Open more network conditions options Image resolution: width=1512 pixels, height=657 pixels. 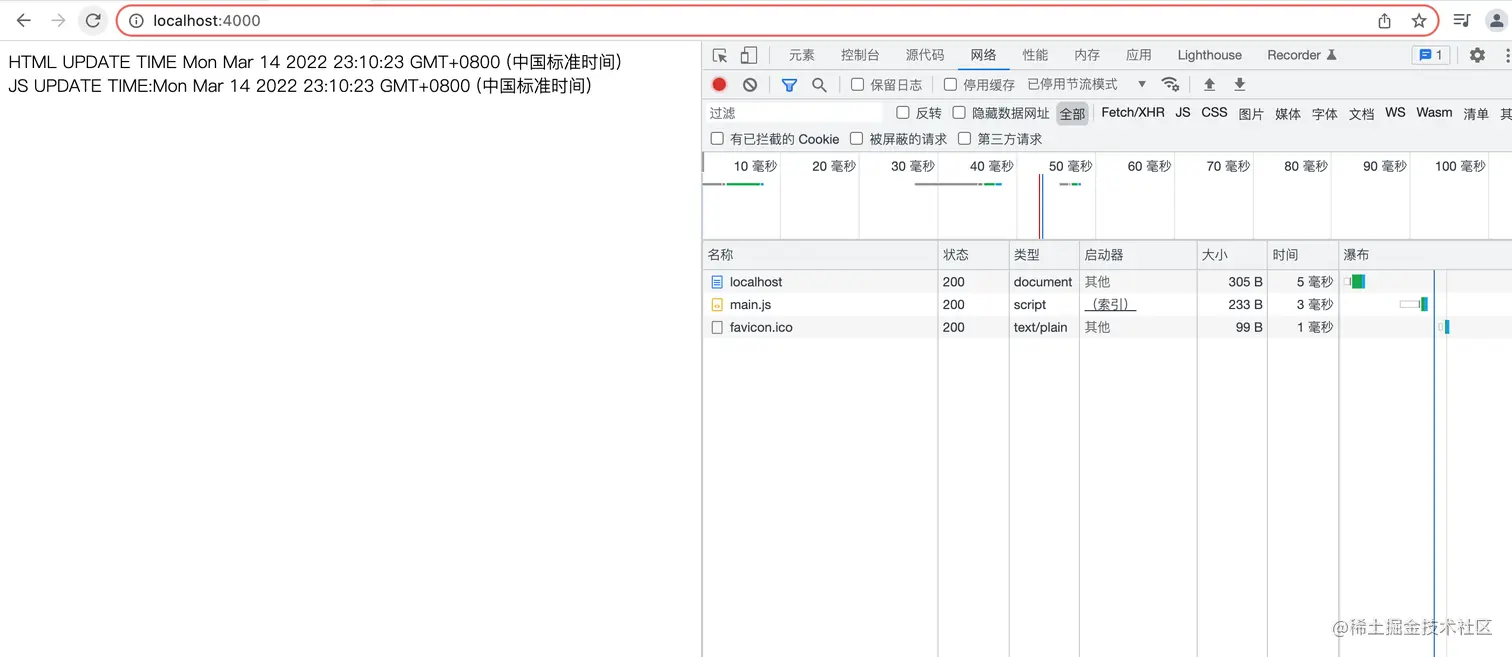(1170, 84)
